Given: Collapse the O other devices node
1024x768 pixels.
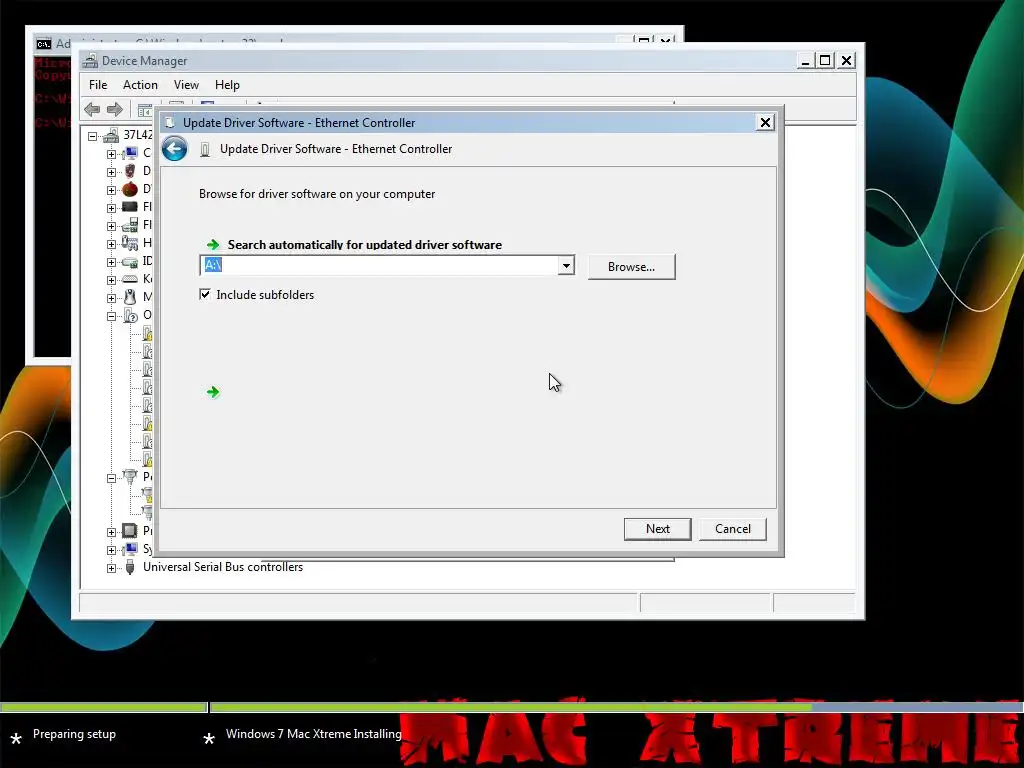Looking at the screenshot, I should (x=111, y=316).
